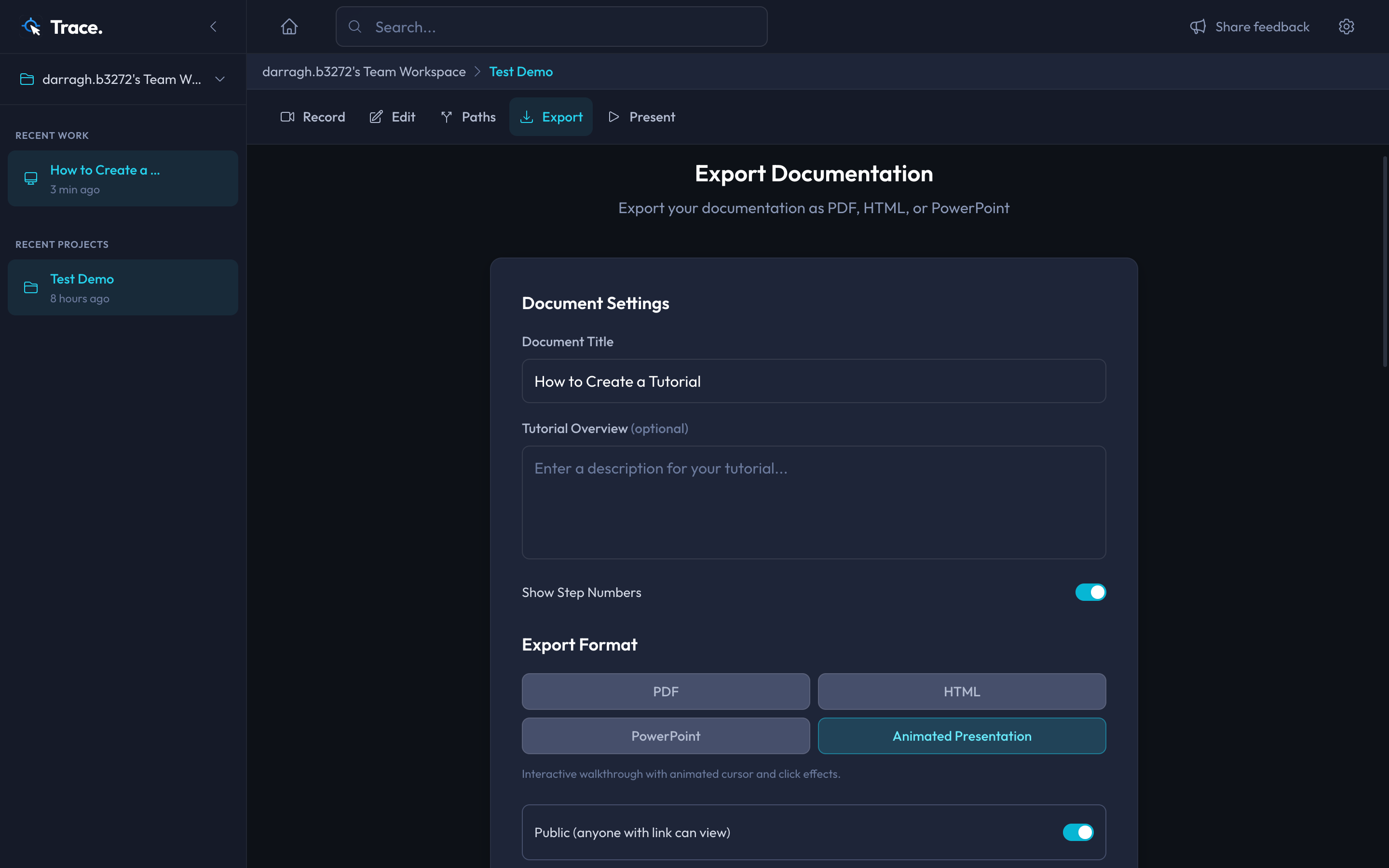Image resolution: width=1389 pixels, height=868 pixels.
Task: Open darragh.b3272's Team Workspace breadcrumb
Action: coord(364,71)
